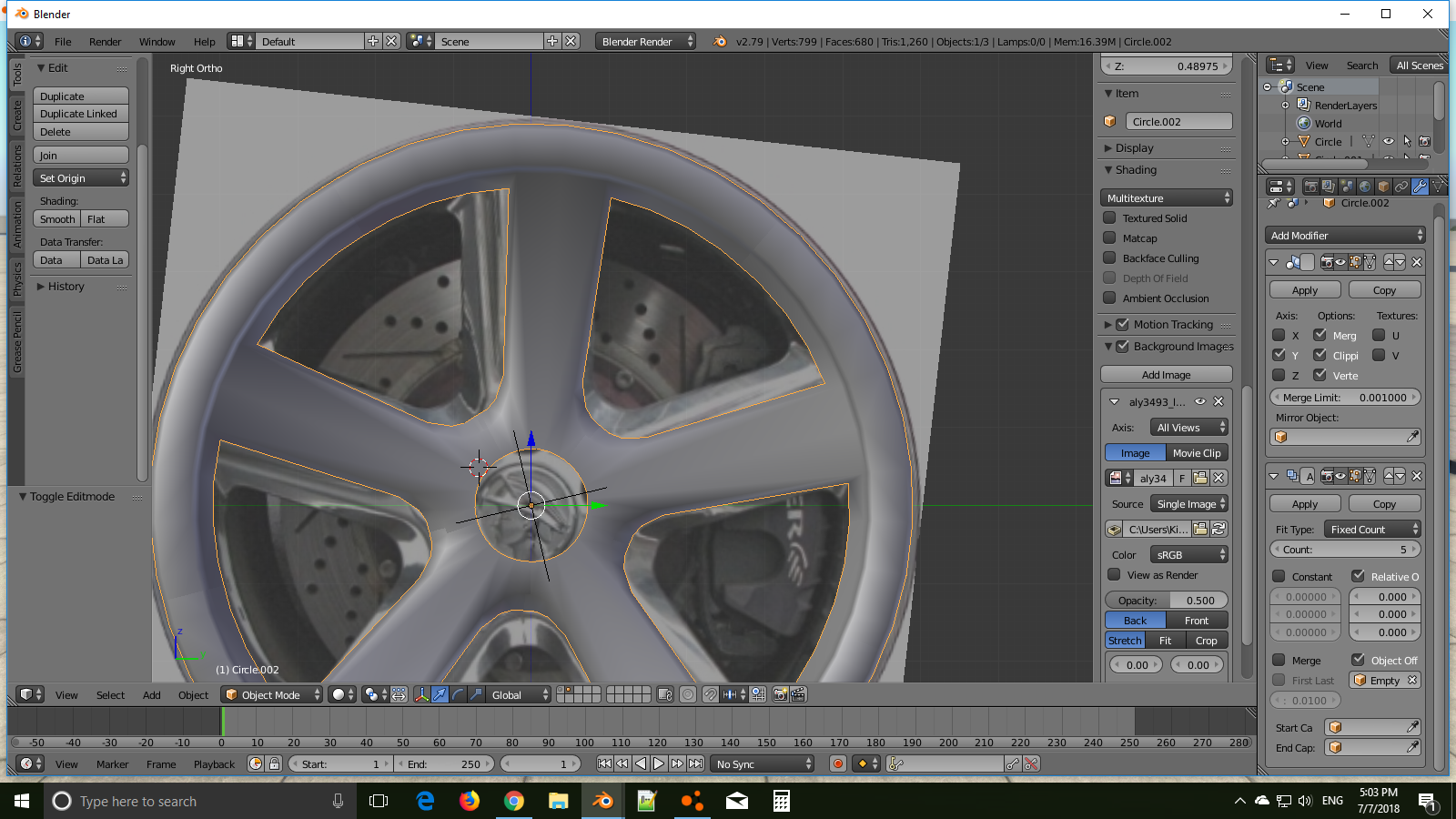Open Fit Type Fixed Count dropdown
Viewport: 1456px width, 819px height.
(x=1372, y=529)
